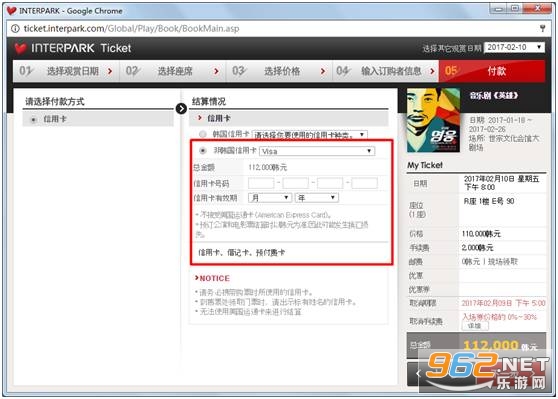Select the 非韩国信用卡 radio button
This screenshot has width=558, height=399.
click(203, 151)
